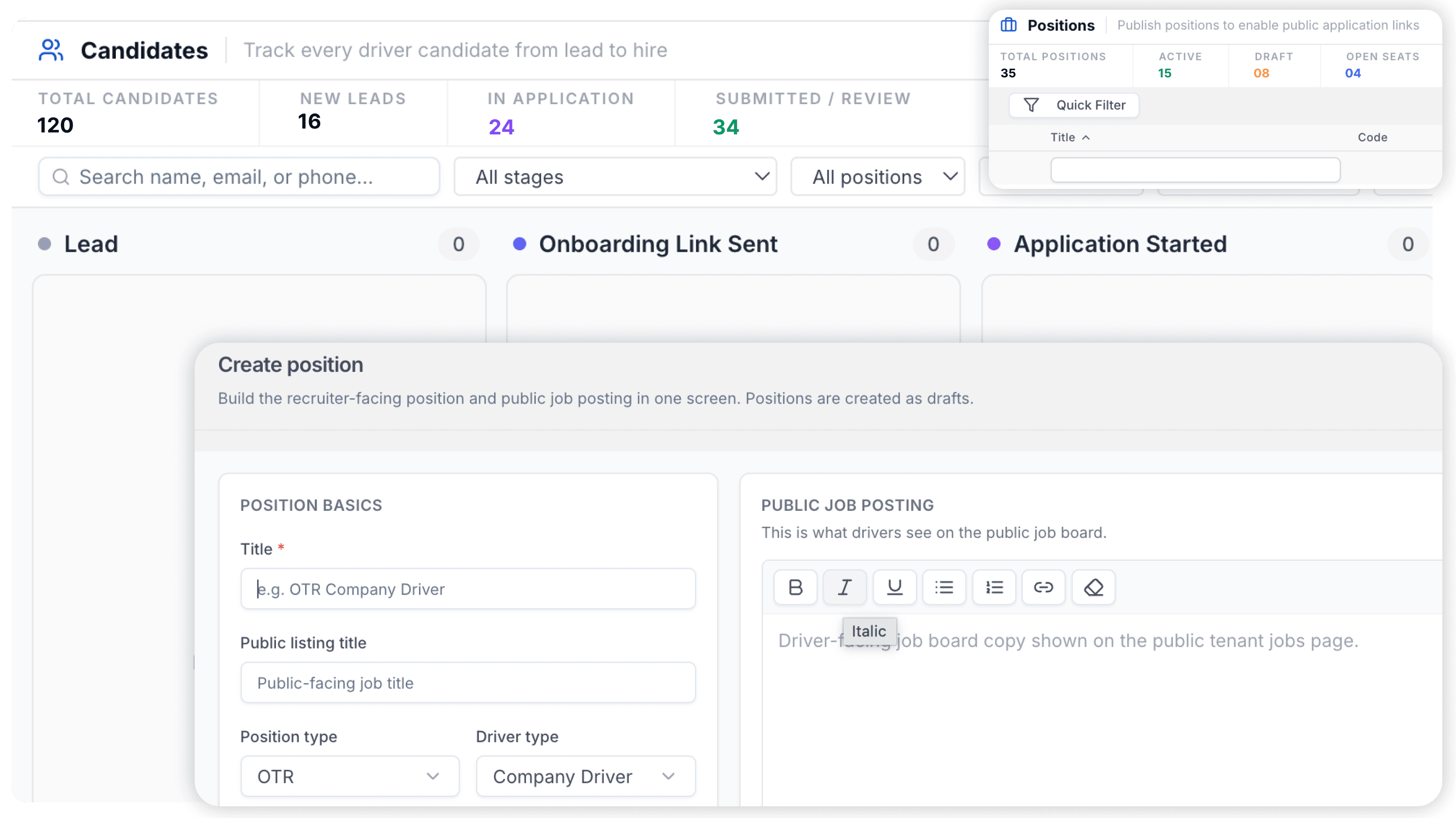
Task: Click the position Title input field
Action: coord(468,589)
